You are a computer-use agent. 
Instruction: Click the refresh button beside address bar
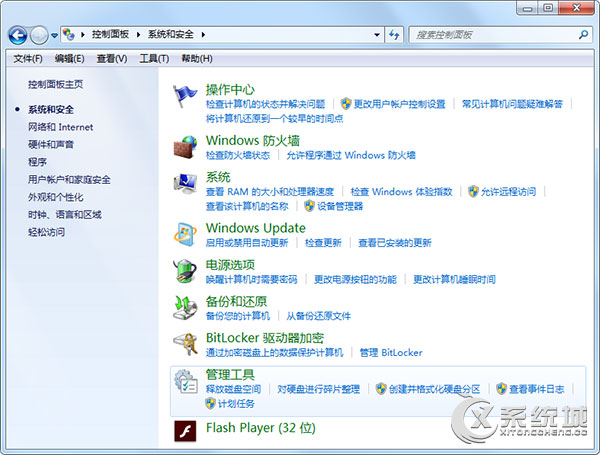point(394,35)
